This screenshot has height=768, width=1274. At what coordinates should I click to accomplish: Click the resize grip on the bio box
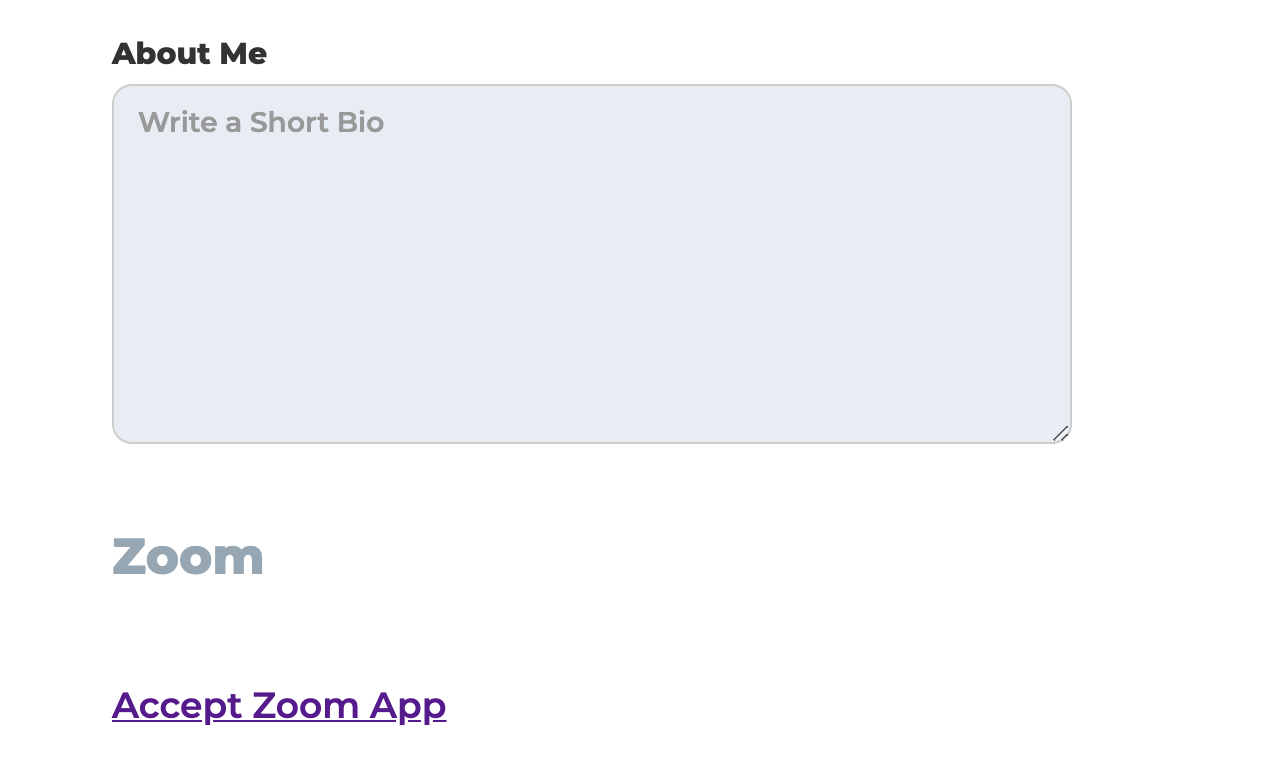point(1061,433)
